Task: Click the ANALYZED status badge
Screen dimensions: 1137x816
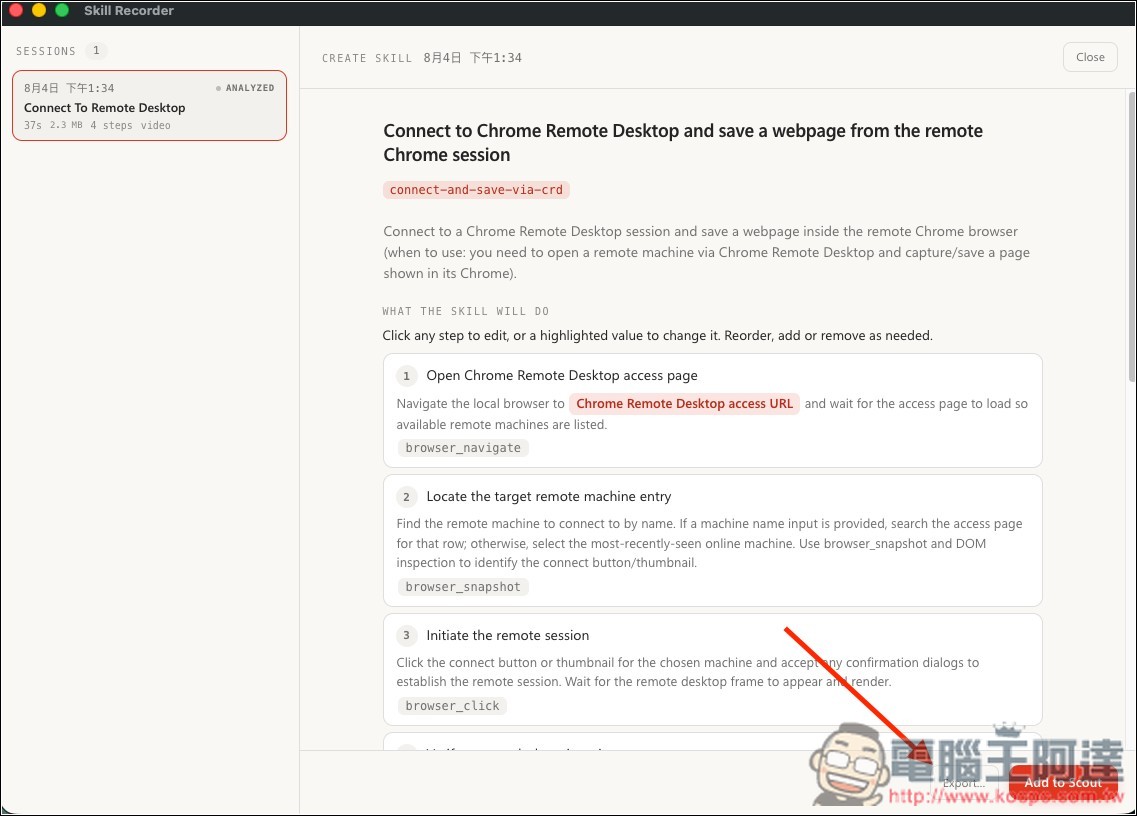Action: 245,88
